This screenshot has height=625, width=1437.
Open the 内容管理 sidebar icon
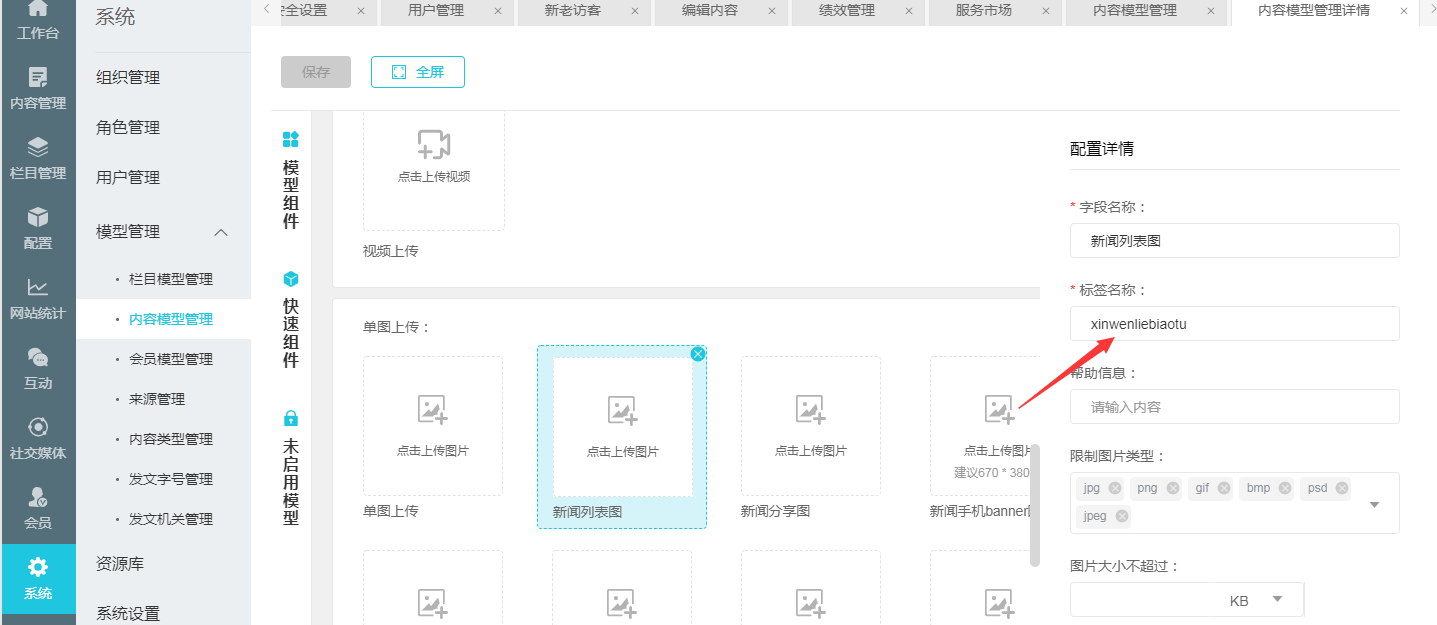(x=38, y=78)
